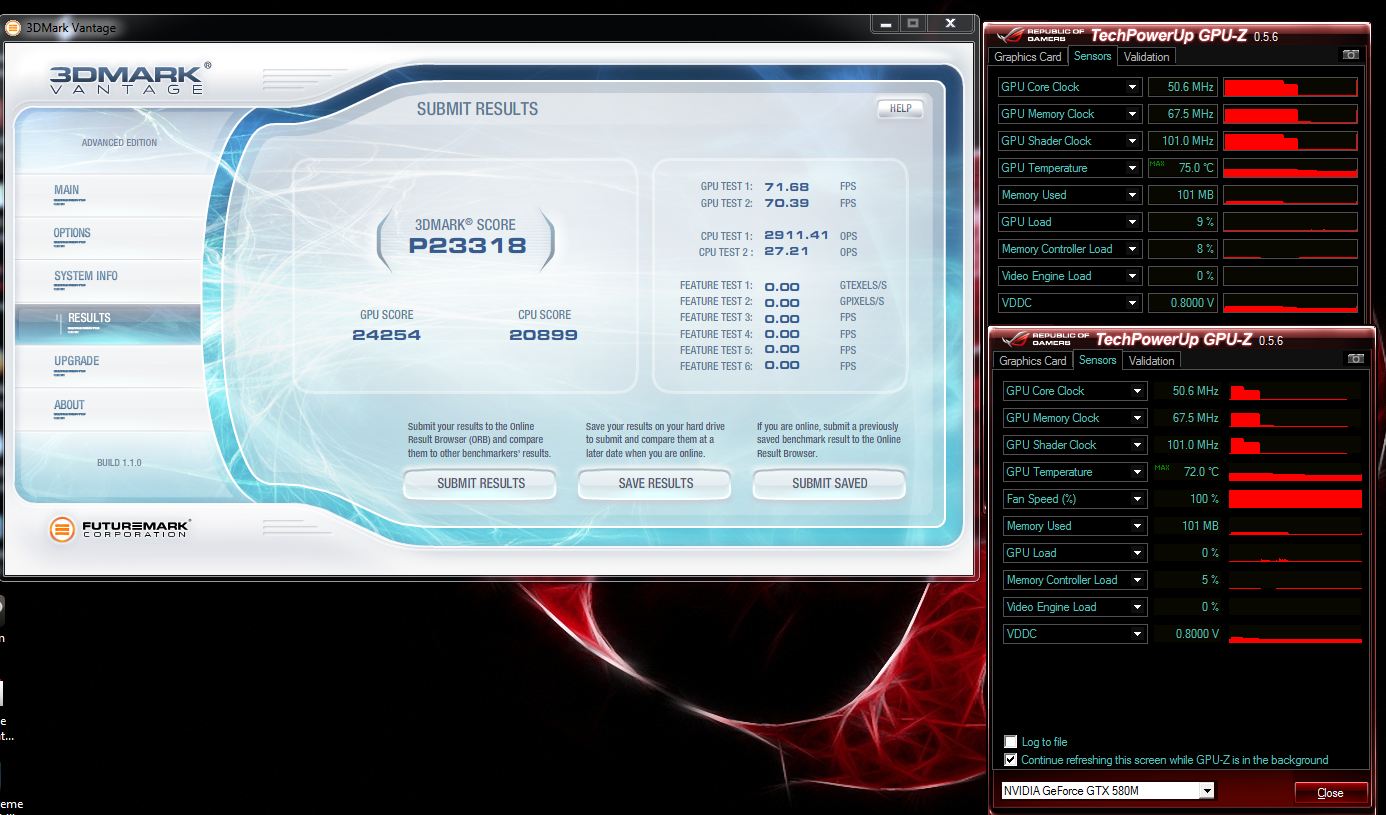
Task: Click the Futuremark Corporation logo
Action: pyautogui.click(x=120, y=529)
